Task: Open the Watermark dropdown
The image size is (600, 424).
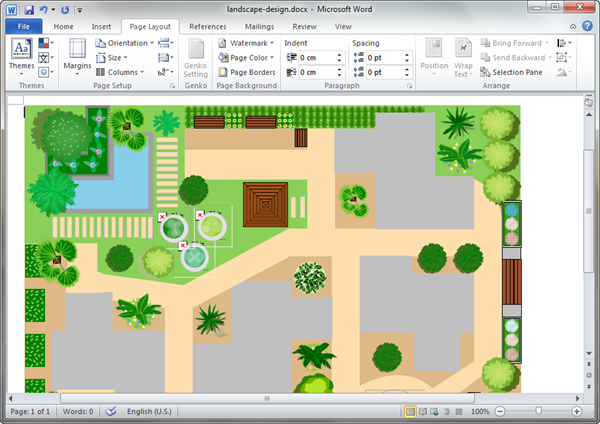Action: click(250, 44)
